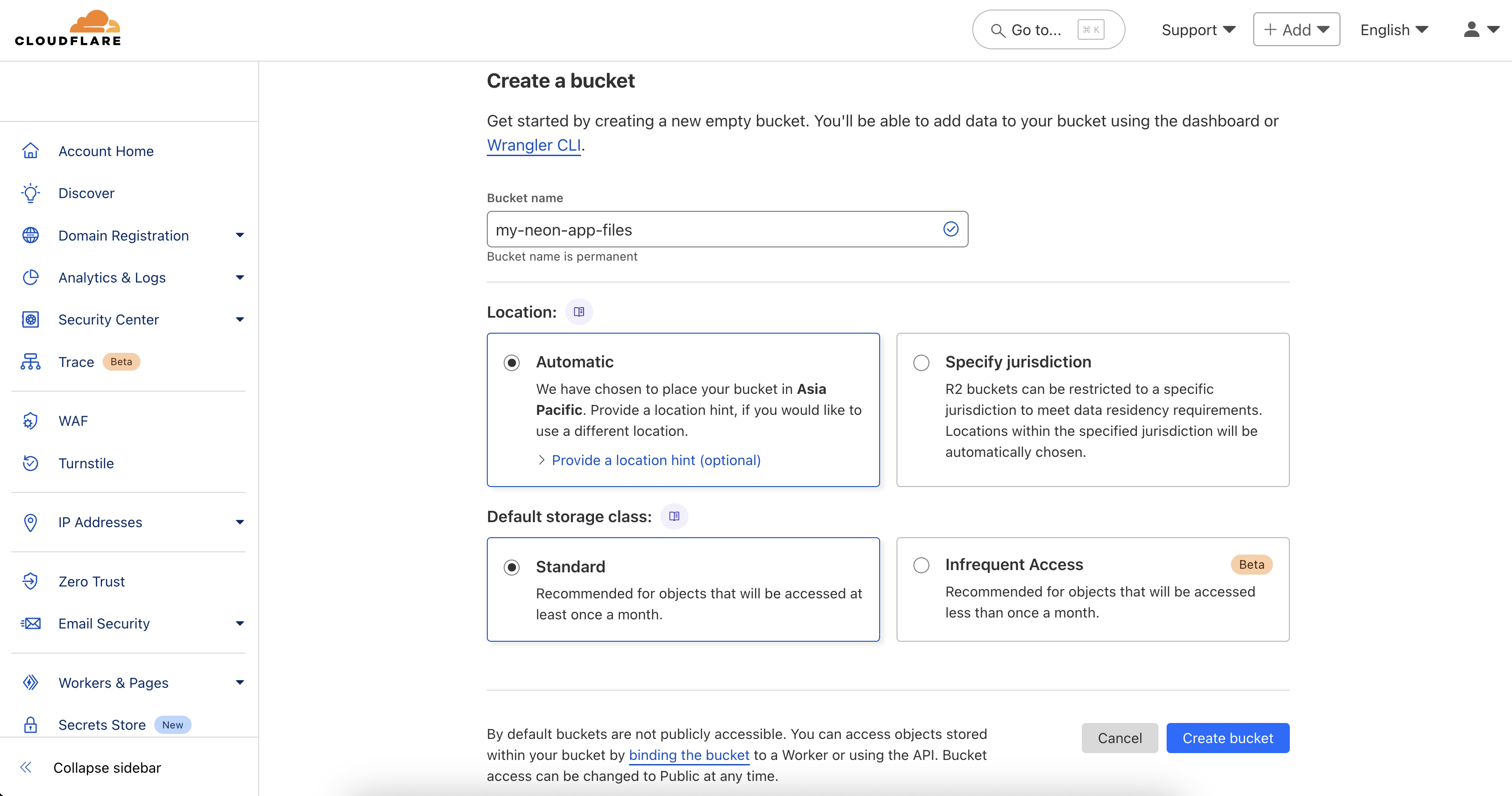Select the Automatic location option
Image resolution: width=1512 pixels, height=796 pixels.
tap(512, 362)
